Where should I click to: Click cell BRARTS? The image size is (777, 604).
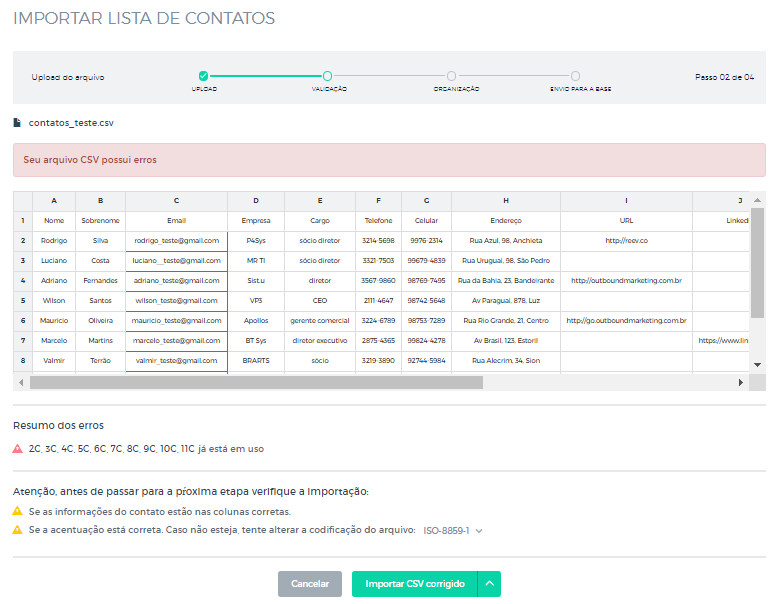tap(256, 361)
